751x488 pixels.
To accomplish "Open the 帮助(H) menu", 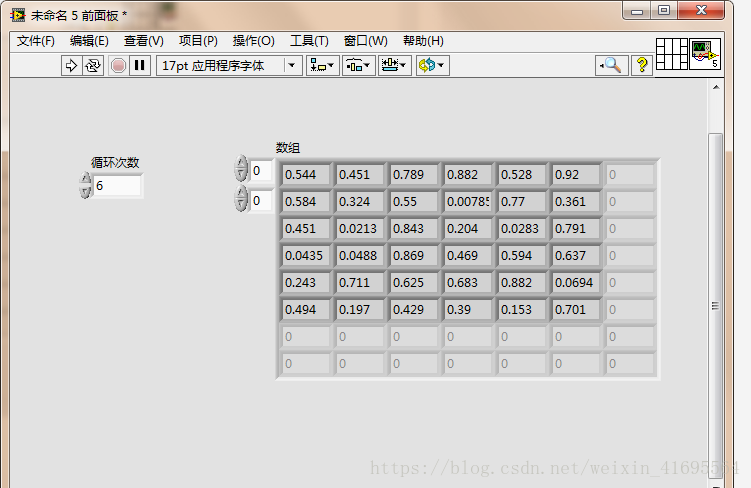I will click(x=423, y=41).
